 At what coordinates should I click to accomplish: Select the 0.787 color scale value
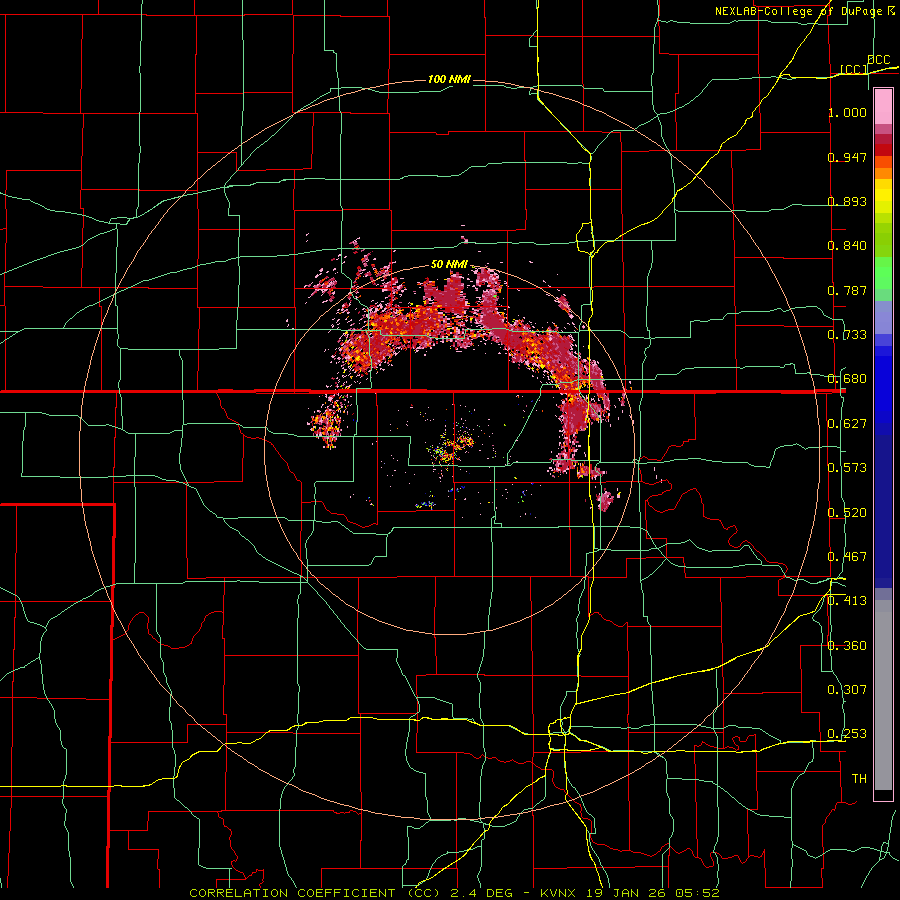point(847,290)
